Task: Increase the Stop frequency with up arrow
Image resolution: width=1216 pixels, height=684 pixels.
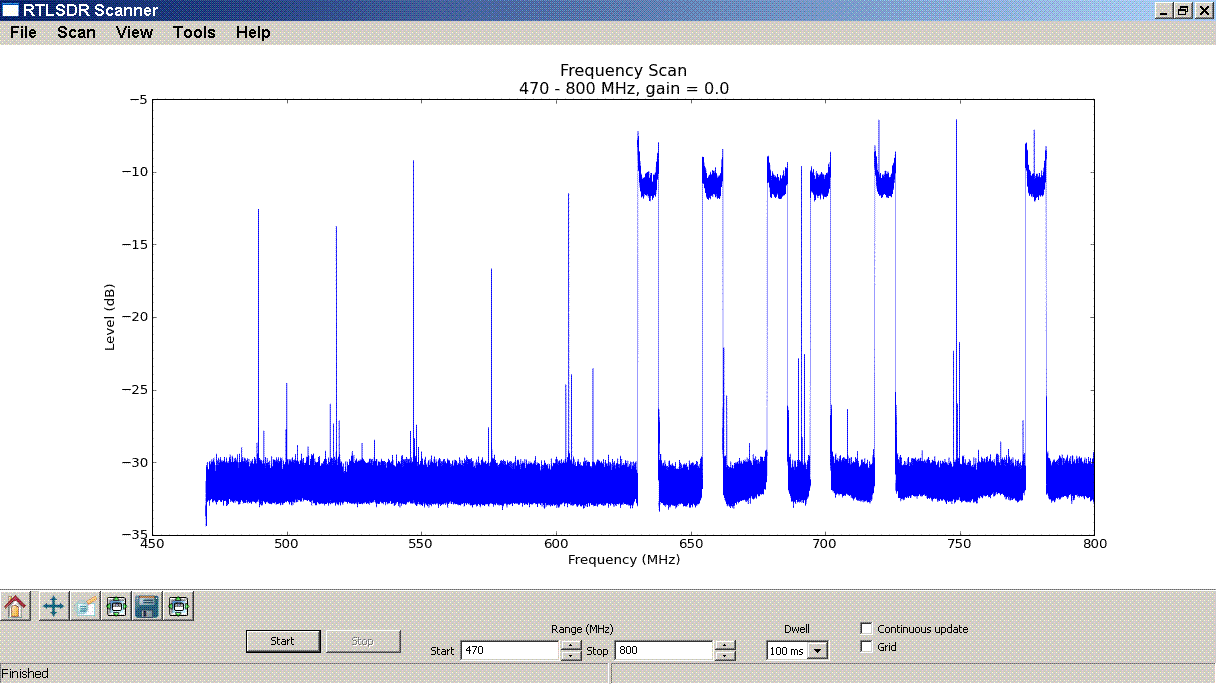Action: coord(725,646)
